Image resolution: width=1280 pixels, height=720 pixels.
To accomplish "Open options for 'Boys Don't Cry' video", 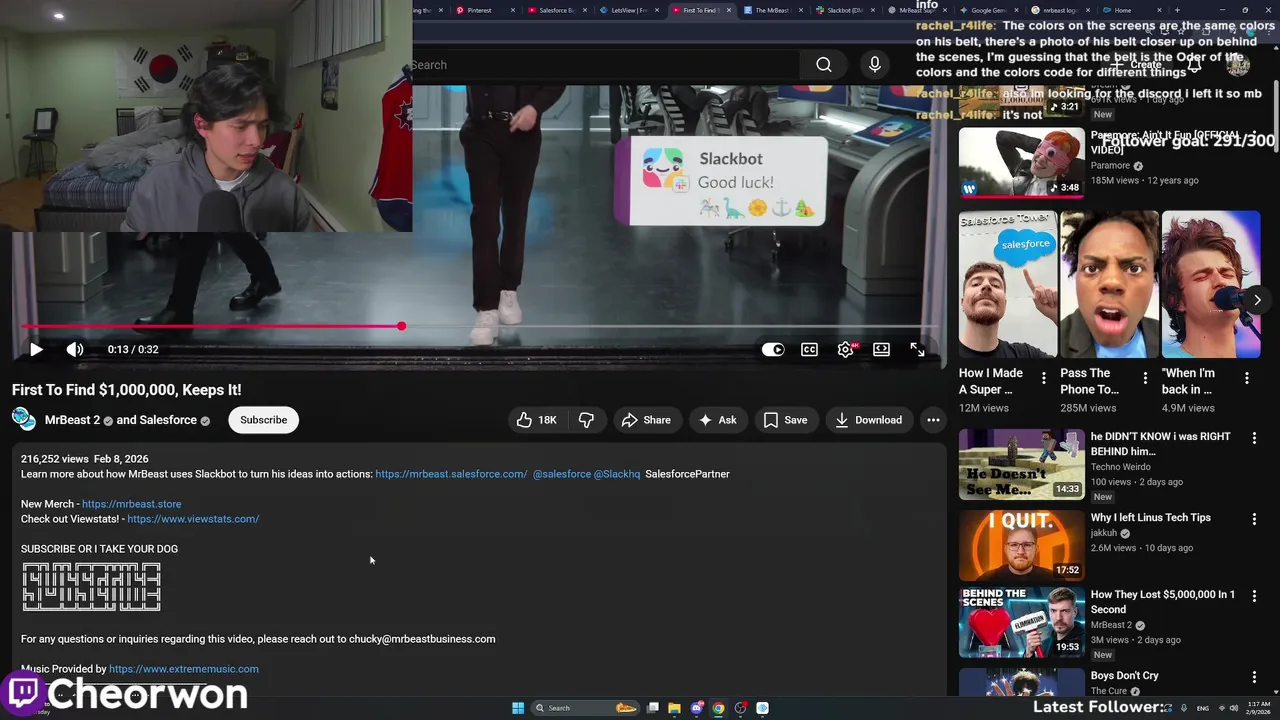I will click(1254, 677).
